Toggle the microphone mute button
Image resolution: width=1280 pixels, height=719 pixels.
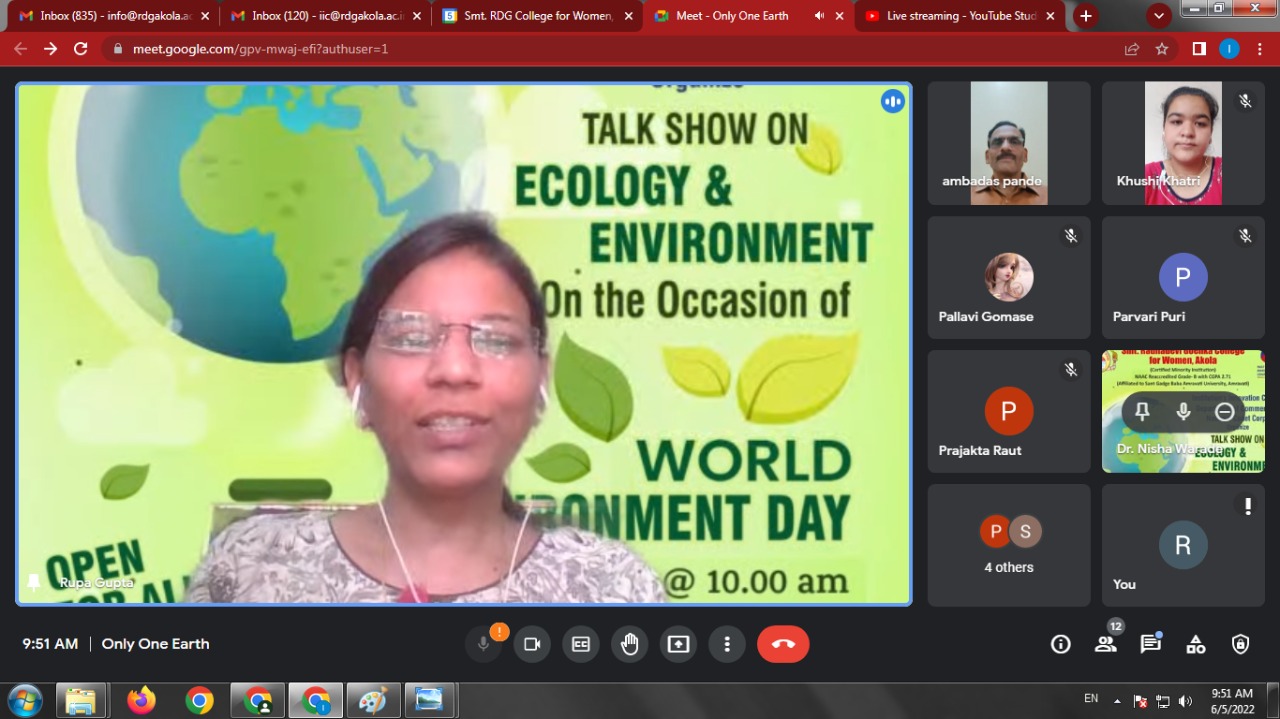pyautogui.click(x=484, y=644)
